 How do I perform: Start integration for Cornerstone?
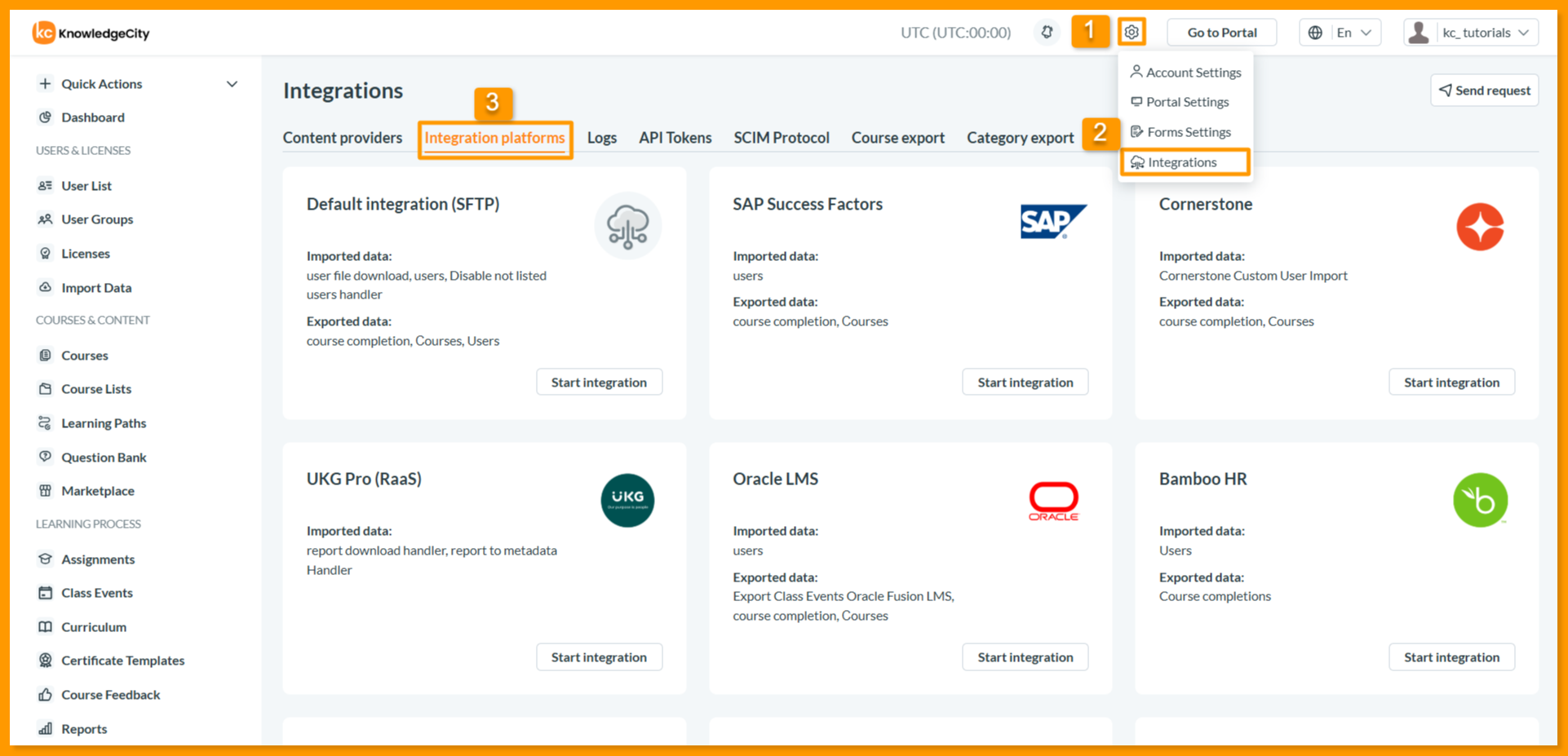pos(1452,382)
